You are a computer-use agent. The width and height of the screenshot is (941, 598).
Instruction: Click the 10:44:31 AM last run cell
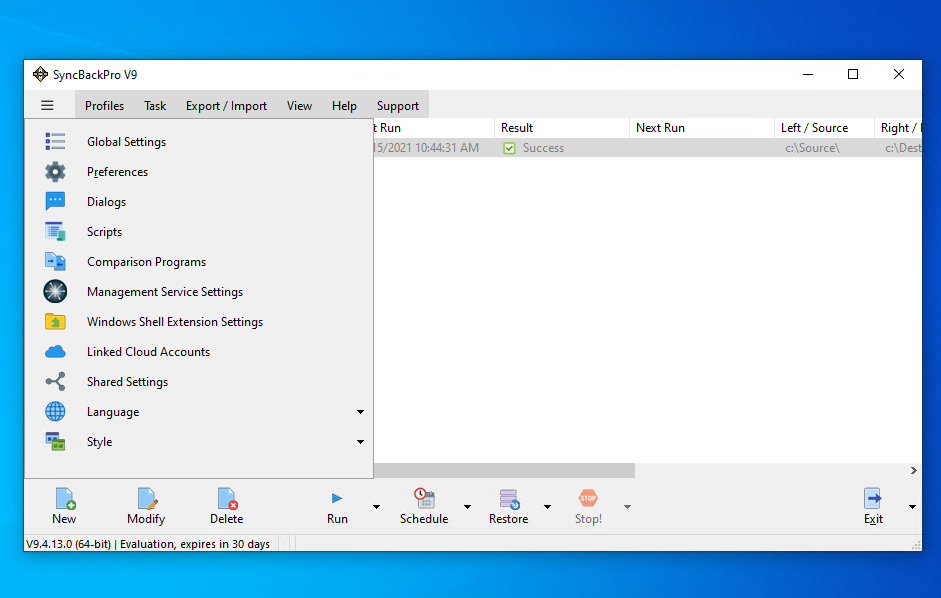[x=433, y=148]
